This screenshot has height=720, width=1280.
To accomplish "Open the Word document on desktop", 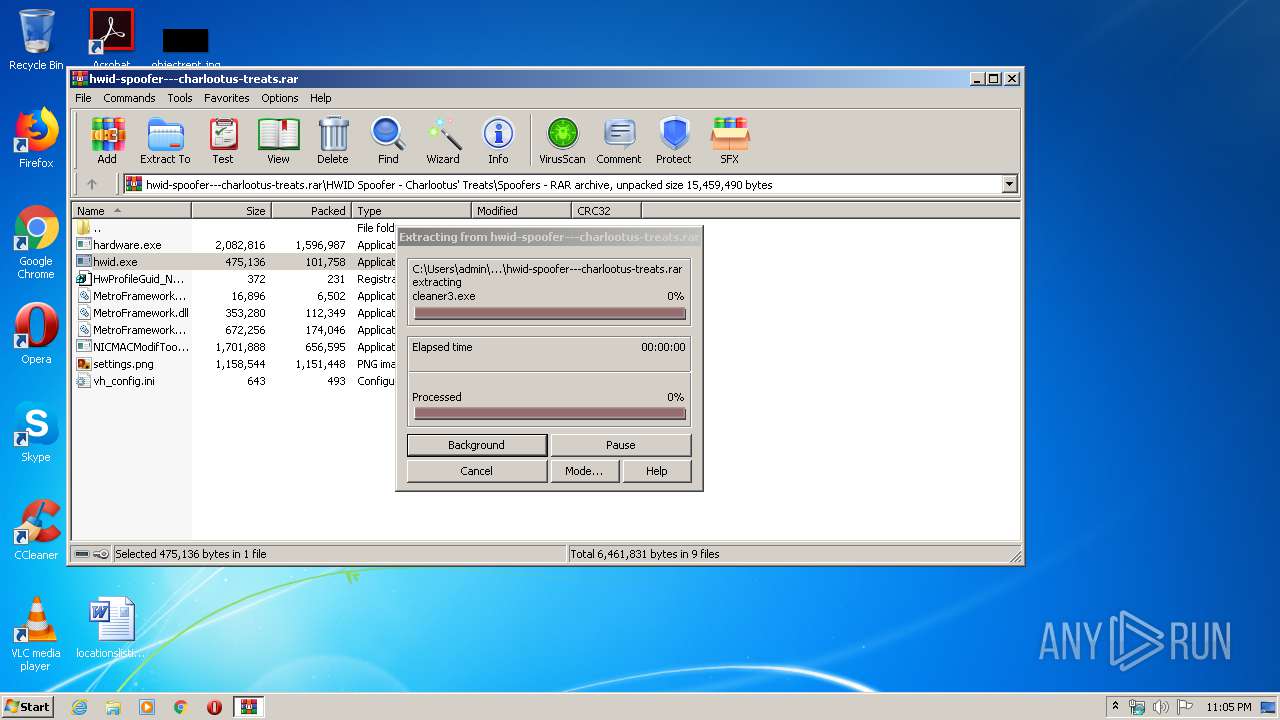I will point(111,628).
